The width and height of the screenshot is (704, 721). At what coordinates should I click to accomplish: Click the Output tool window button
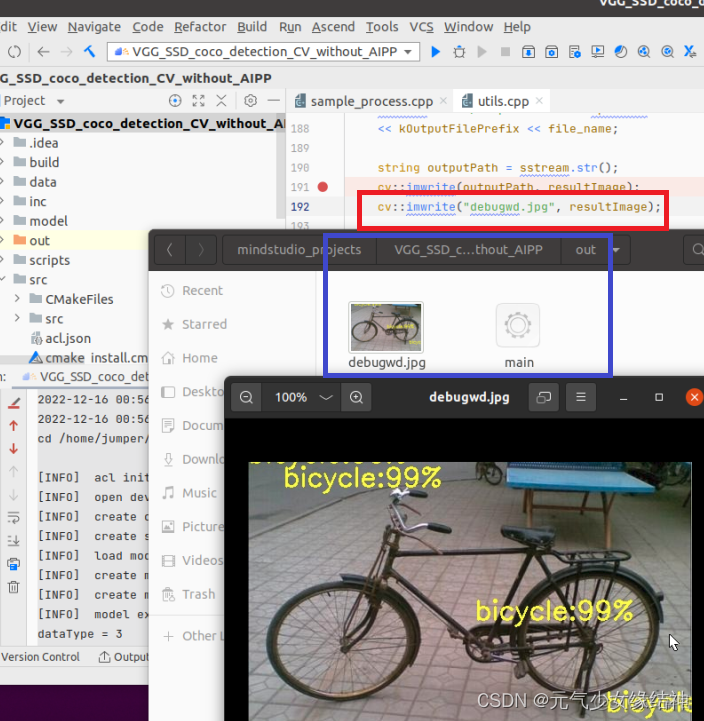(x=124, y=657)
